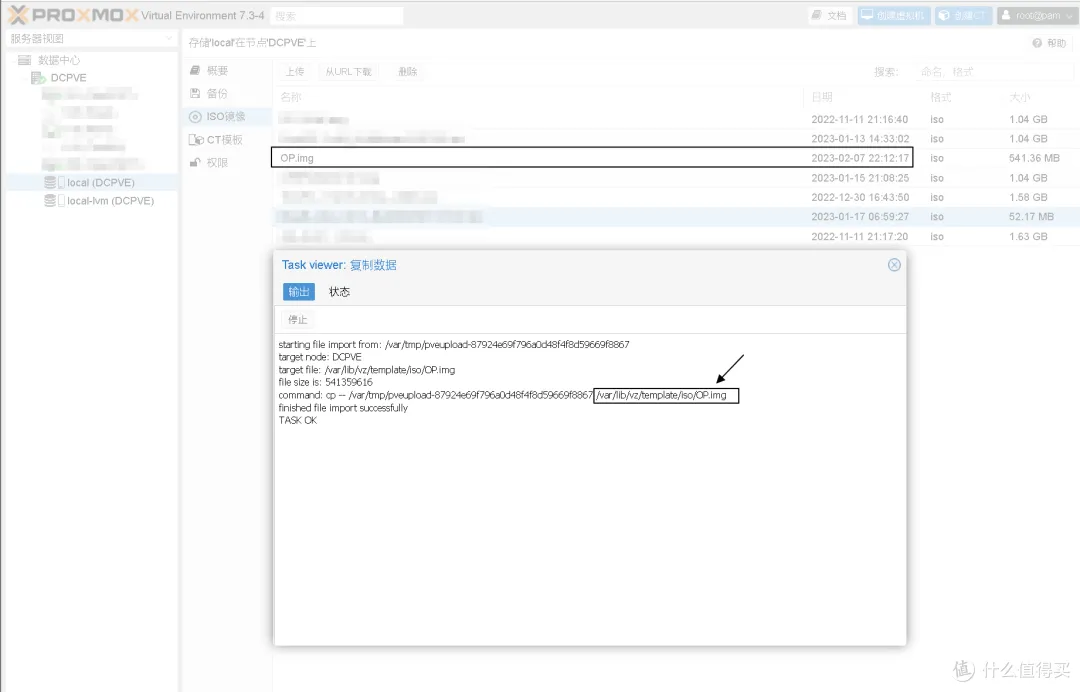1080x692 pixels.
Task: Click 创建虚拟机 (Create VM) button
Action: pos(894,16)
